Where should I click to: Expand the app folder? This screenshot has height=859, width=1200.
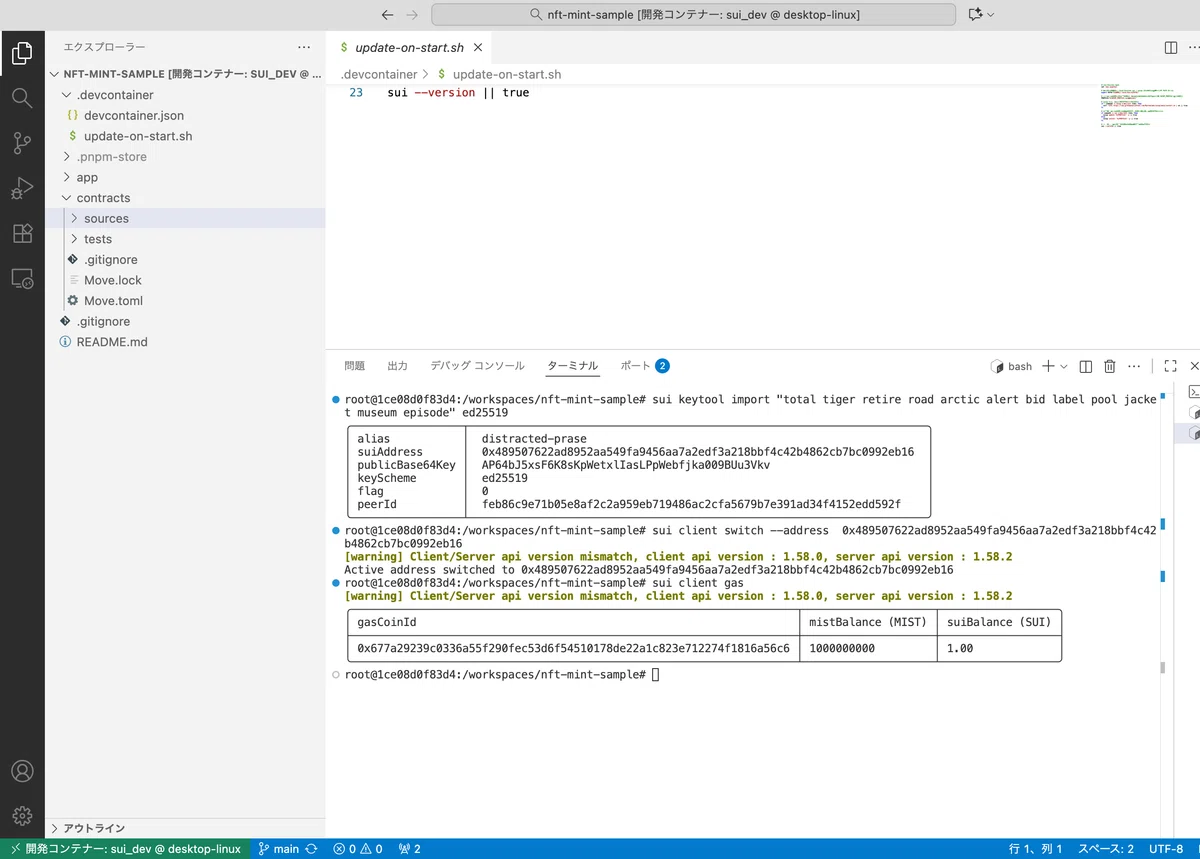pyautogui.click(x=185, y=177)
